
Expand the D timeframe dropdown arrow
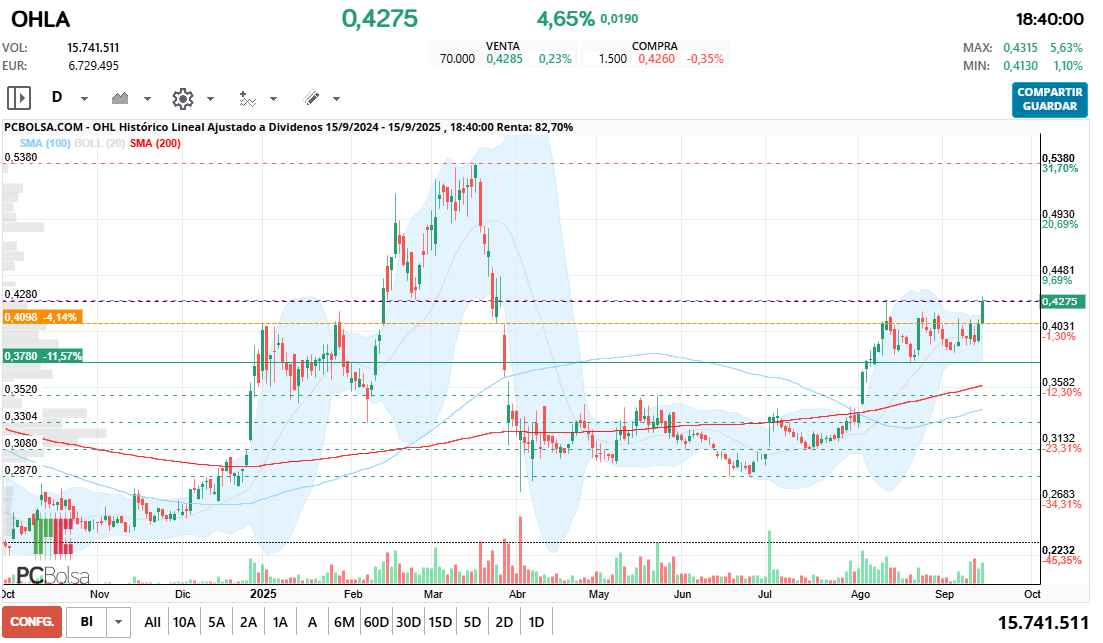84,99
